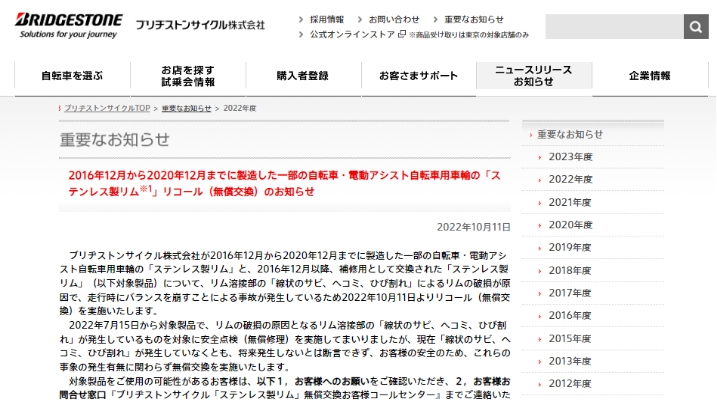Open 2015年度 in sidebar
717x400 pixels.
point(570,338)
